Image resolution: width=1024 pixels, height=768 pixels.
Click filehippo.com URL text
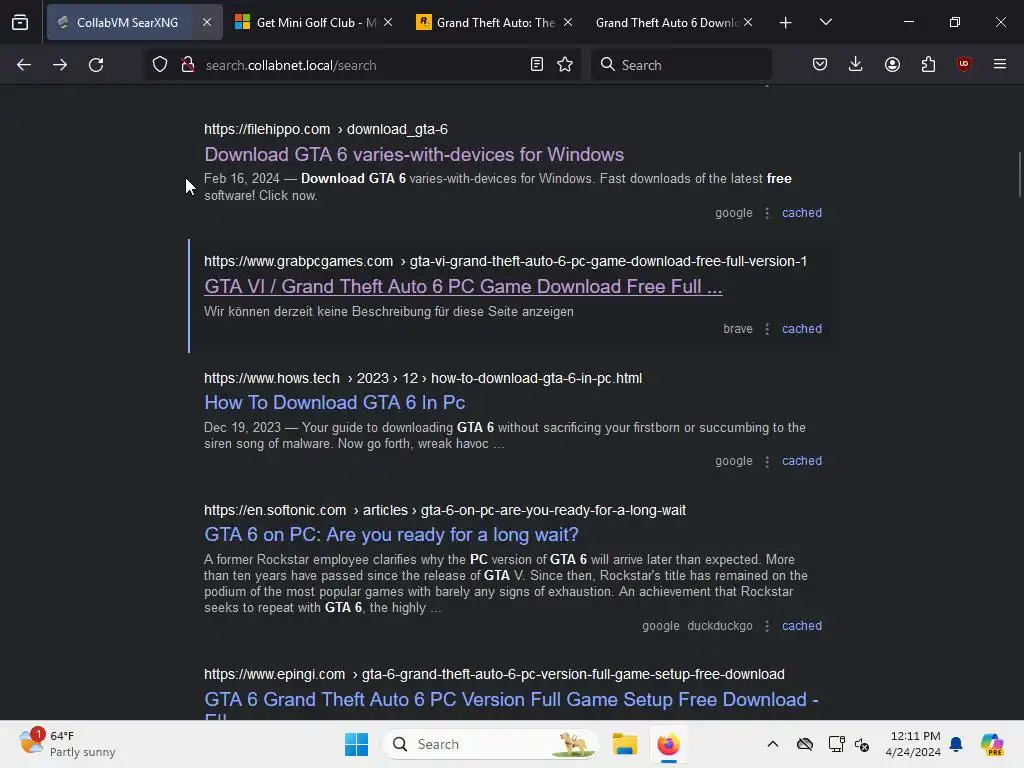tap(266, 129)
